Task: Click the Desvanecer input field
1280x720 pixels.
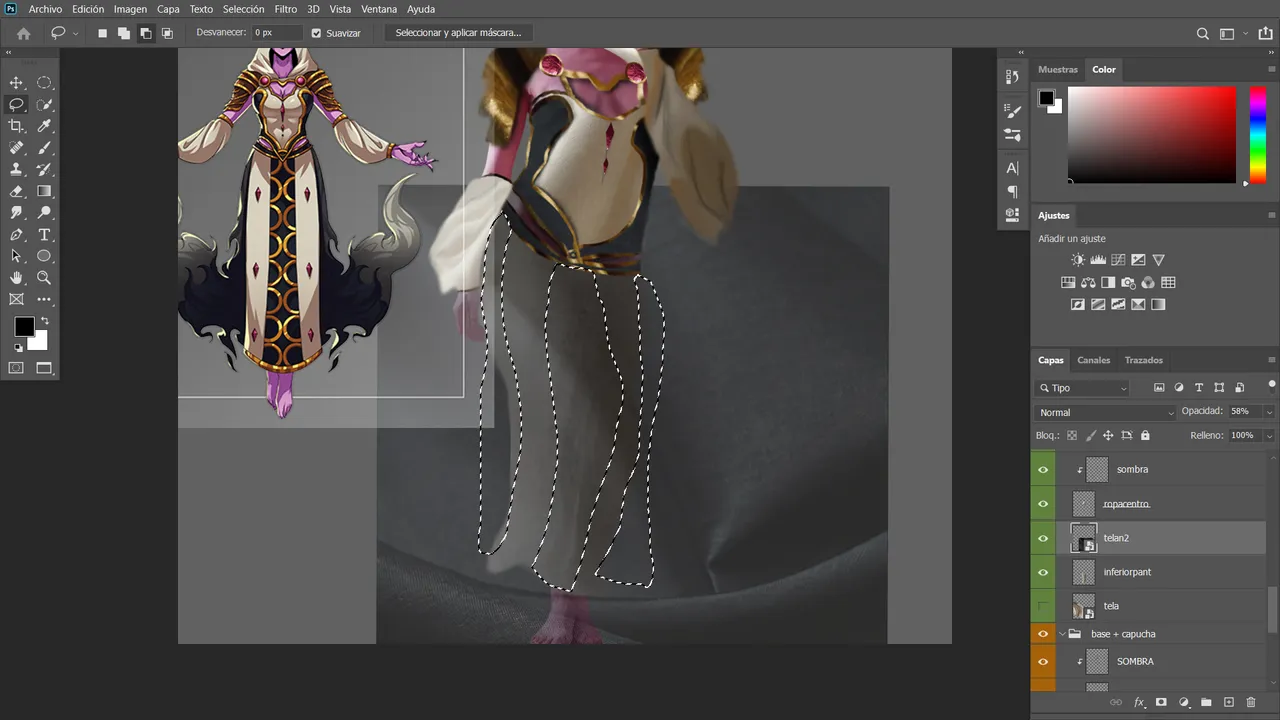Action: coord(275,33)
